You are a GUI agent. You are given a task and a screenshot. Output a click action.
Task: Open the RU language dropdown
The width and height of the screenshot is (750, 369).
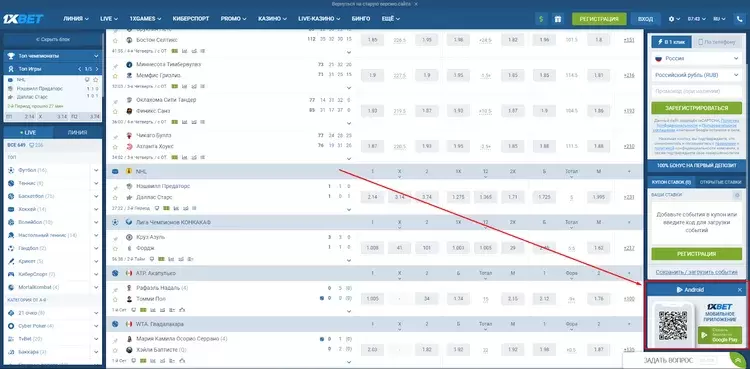point(719,19)
